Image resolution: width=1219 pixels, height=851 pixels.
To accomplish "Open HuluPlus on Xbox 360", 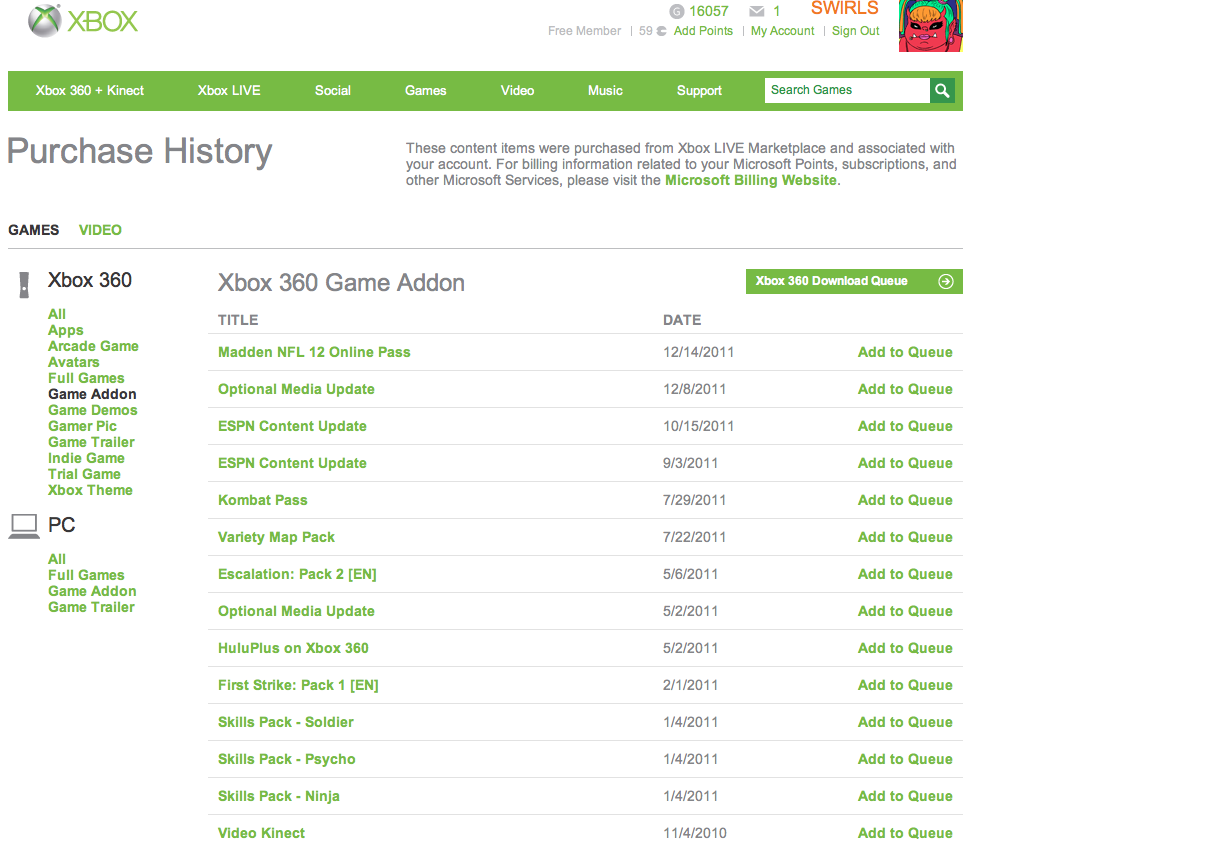I will (x=293, y=648).
